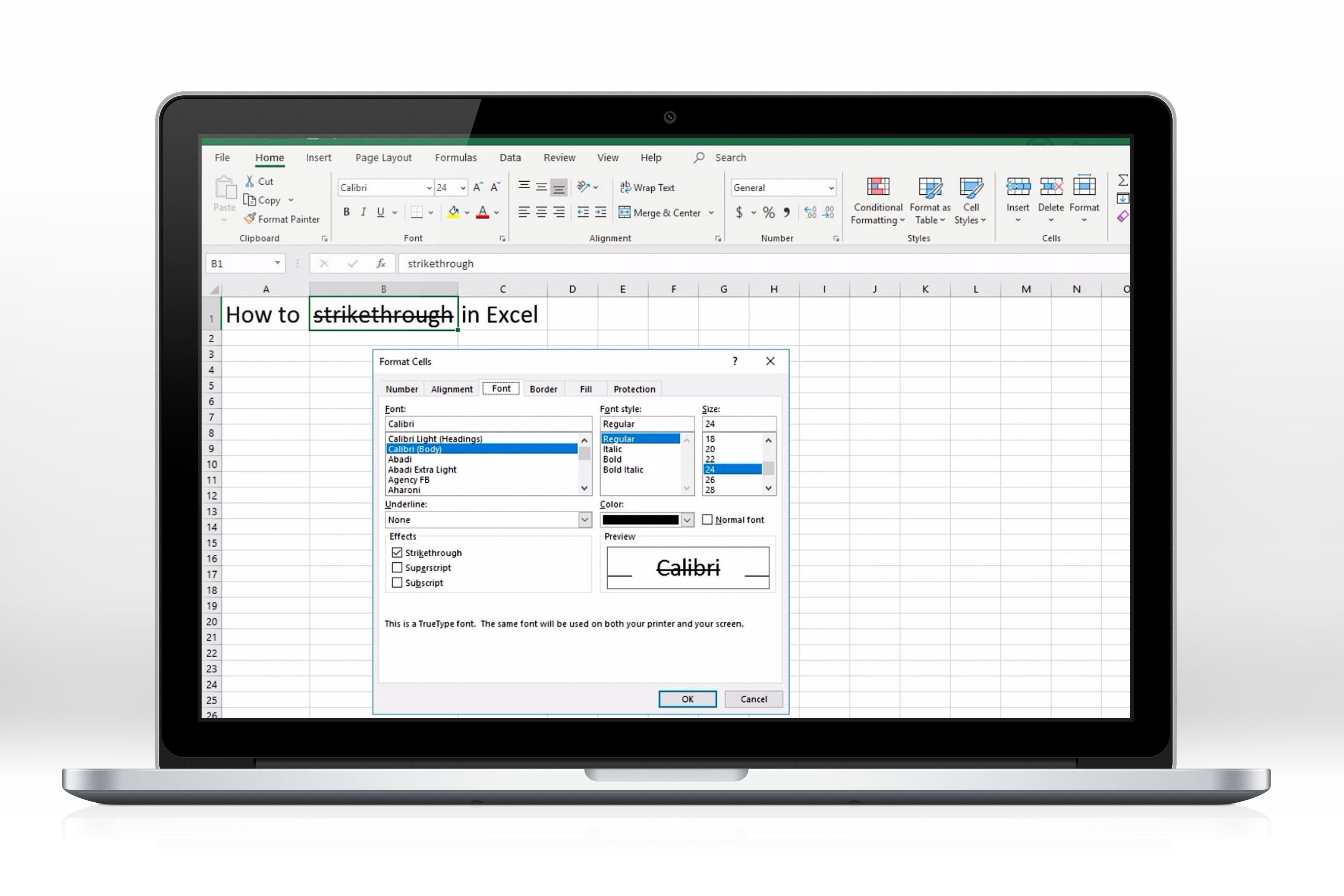
Task: Select the Format Painter brush
Action: (x=250, y=219)
